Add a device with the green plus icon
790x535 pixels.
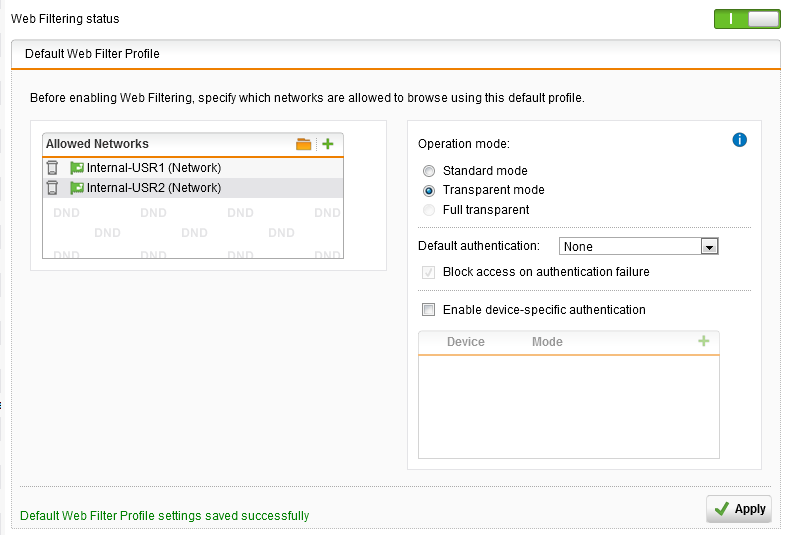(x=704, y=341)
